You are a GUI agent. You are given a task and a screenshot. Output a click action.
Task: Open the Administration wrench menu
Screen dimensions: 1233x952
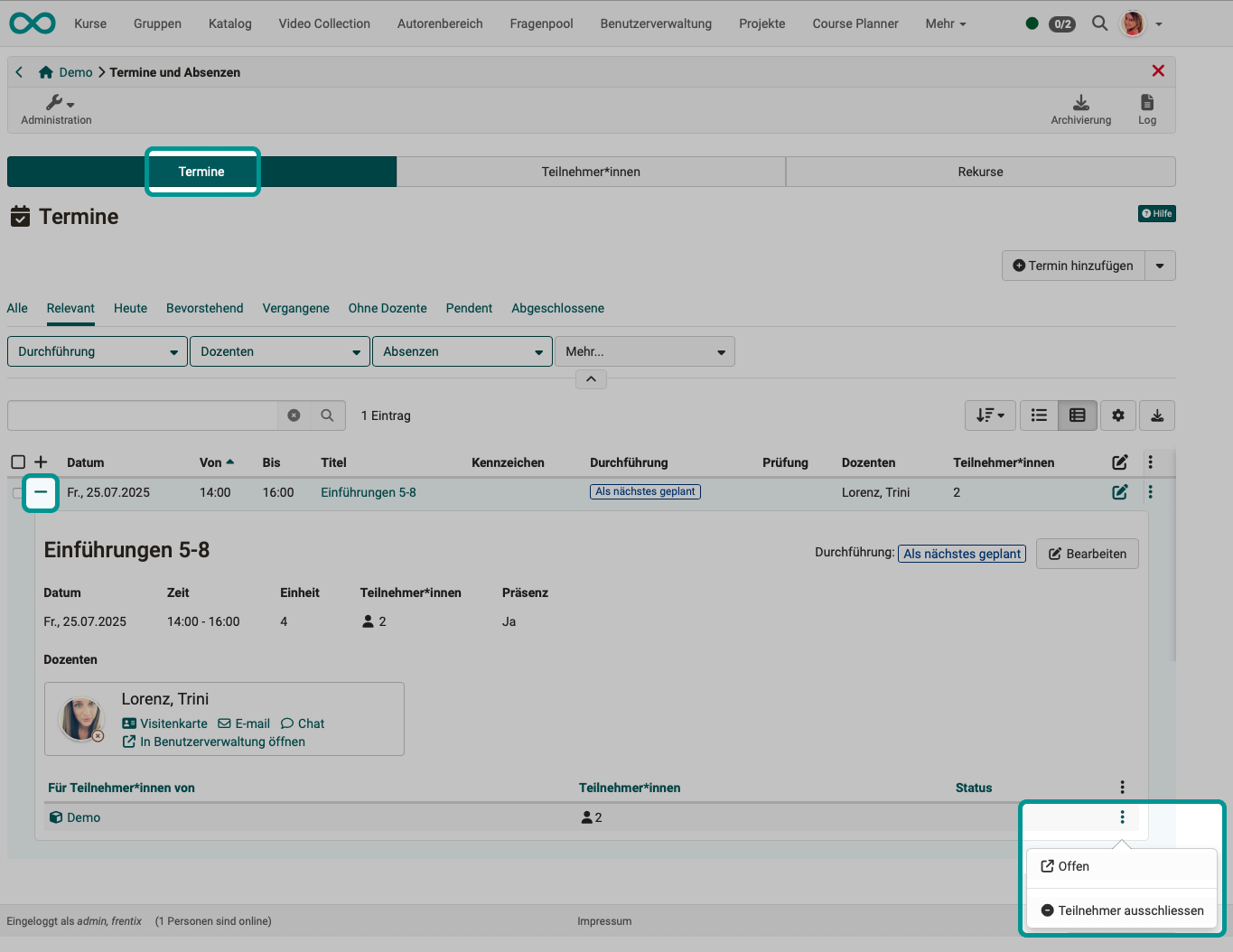(55, 107)
